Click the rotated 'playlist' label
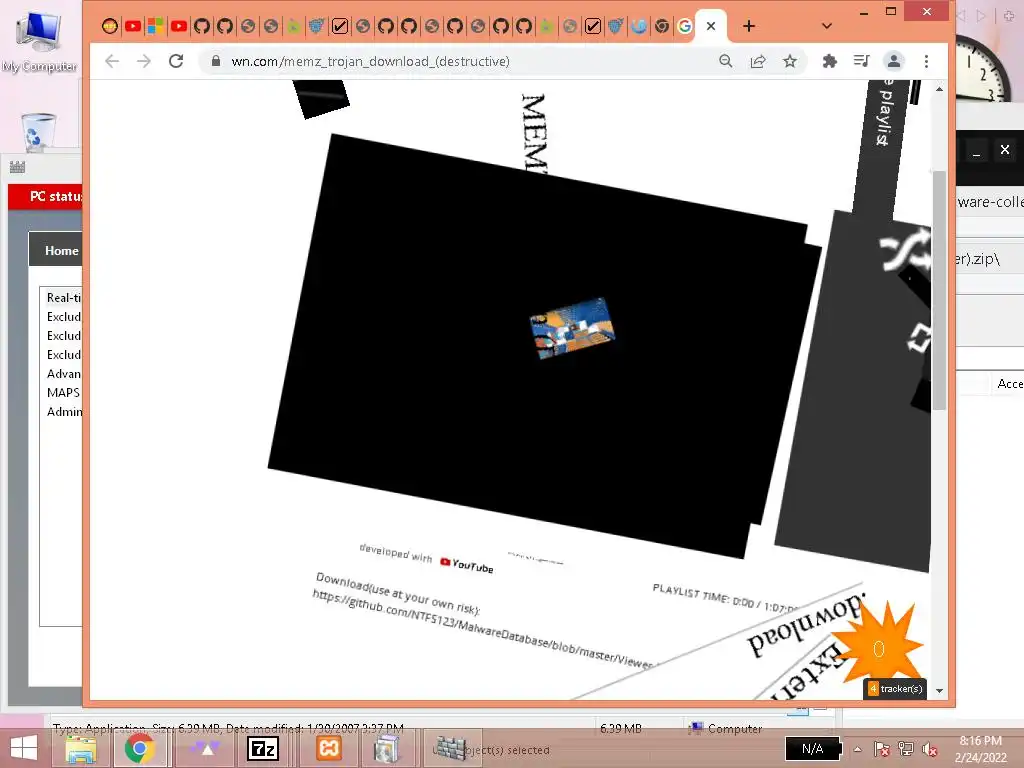The height and width of the screenshot is (768, 1024). click(x=884, y=116)
